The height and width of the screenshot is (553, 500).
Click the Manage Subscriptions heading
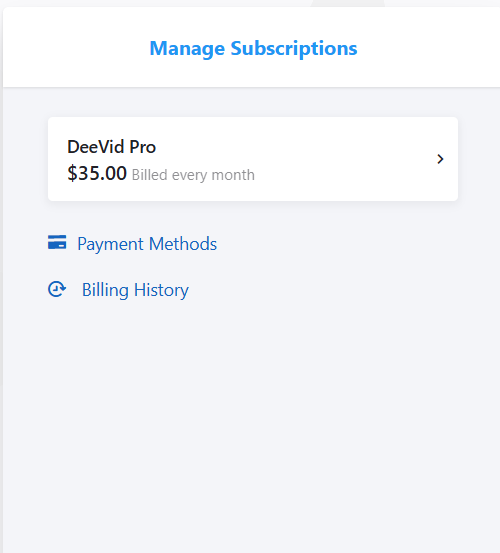tap(253, 49)
